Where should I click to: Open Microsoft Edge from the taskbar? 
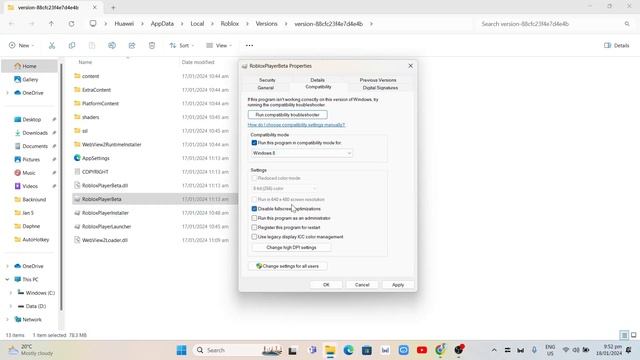pyautogui.click(x=348, y=350)
